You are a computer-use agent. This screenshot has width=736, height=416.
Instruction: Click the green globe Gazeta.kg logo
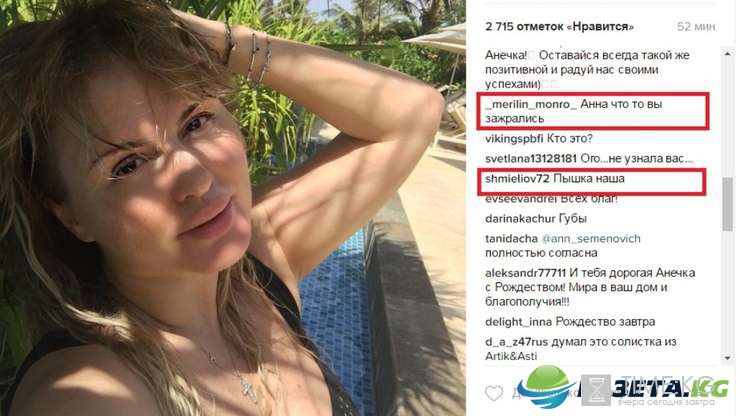coord(547,386)
